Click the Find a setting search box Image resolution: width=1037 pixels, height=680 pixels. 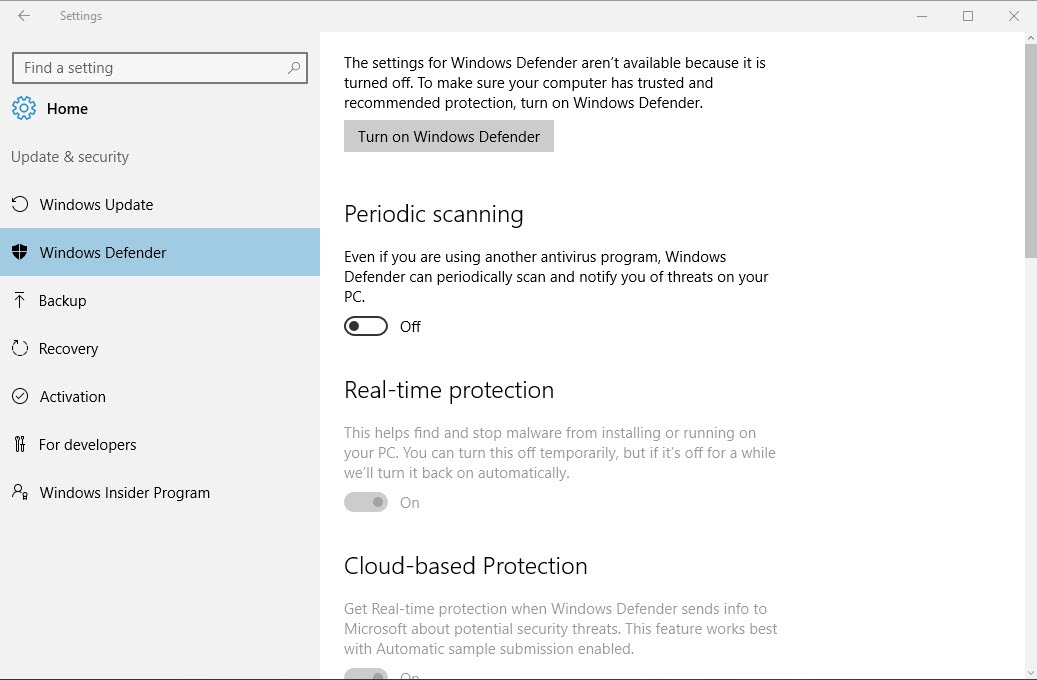(150, 68)
